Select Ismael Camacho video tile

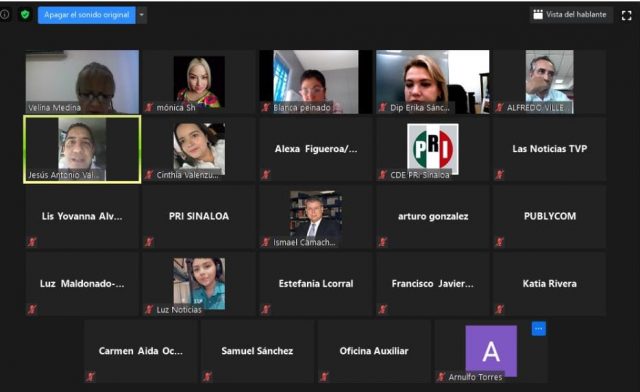point(316,216)
